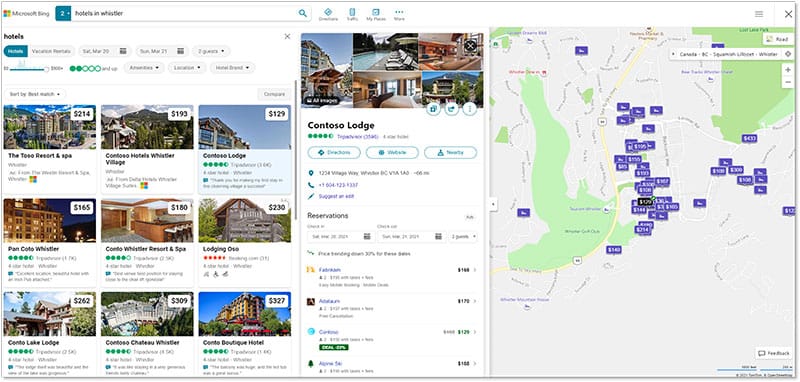
Task: Show the Traffic layer
Action: 352,14
